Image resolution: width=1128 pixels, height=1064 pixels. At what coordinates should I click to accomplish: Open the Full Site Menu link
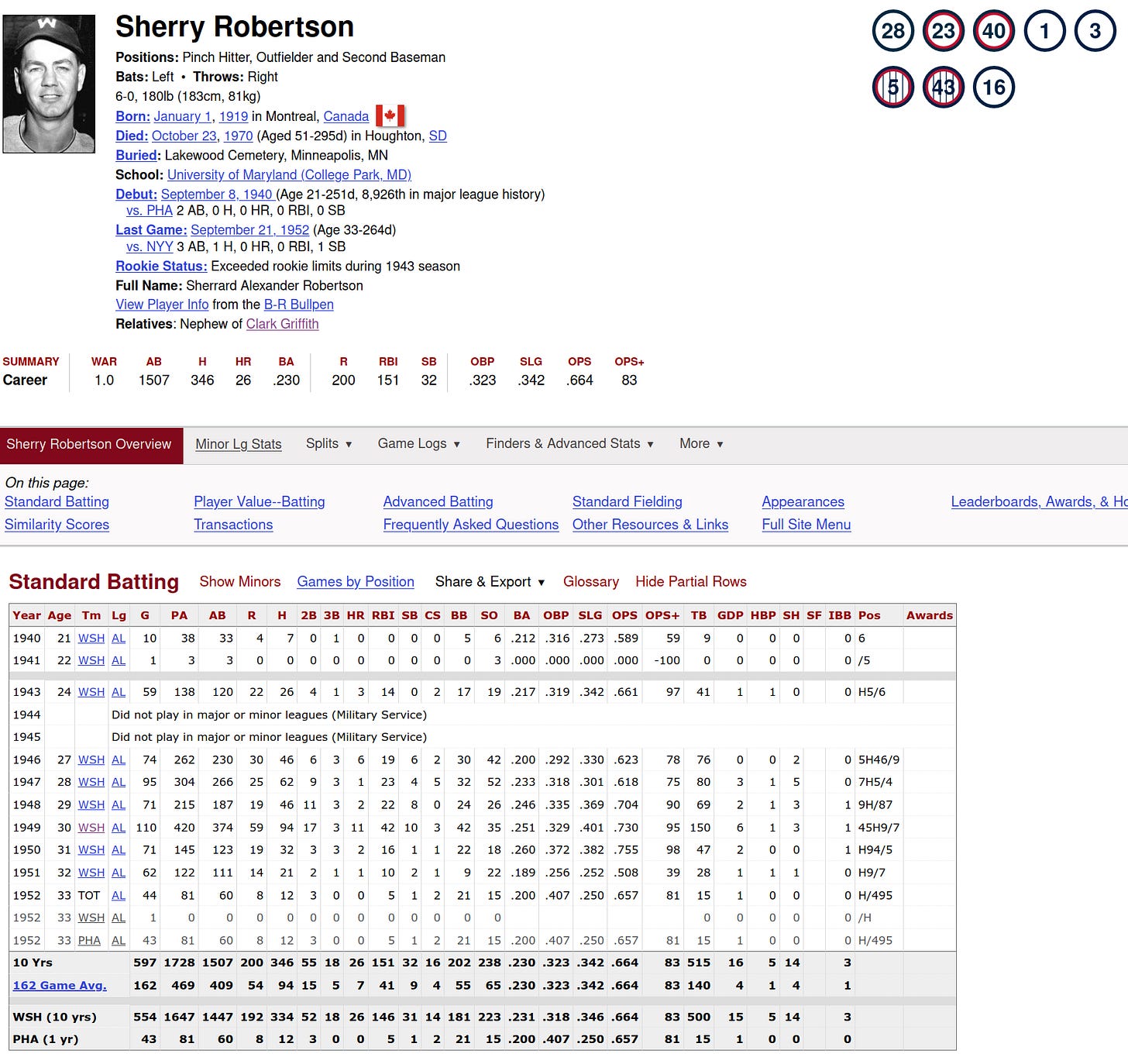coord(806,525)
